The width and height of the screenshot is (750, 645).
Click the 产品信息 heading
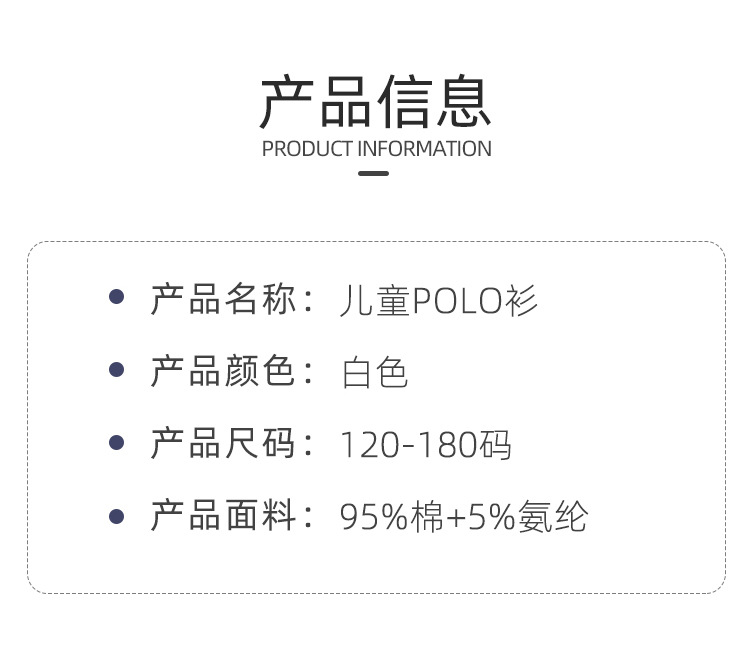pos(375,101)
